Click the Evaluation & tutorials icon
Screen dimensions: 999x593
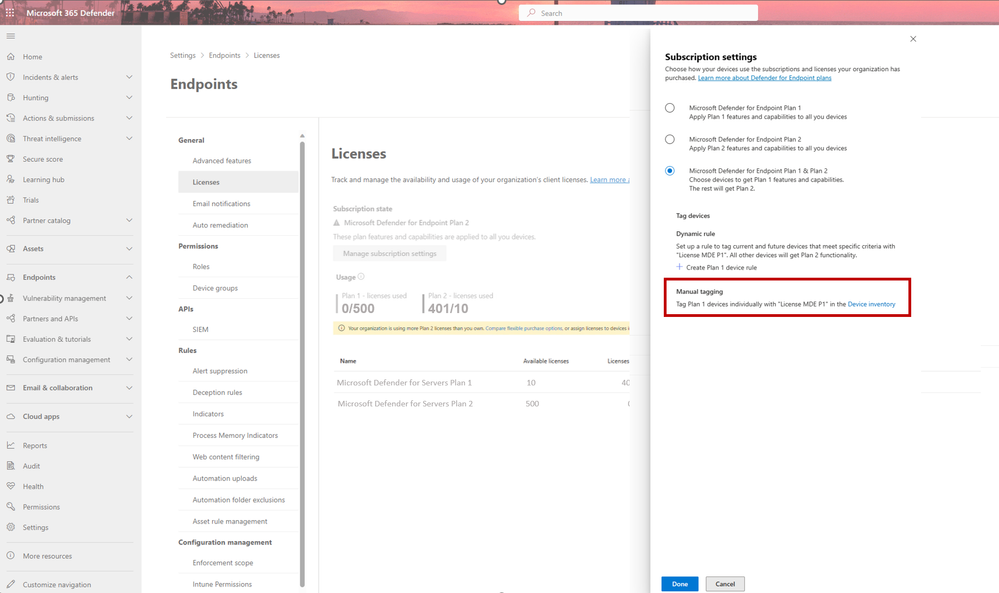(11, 339)
